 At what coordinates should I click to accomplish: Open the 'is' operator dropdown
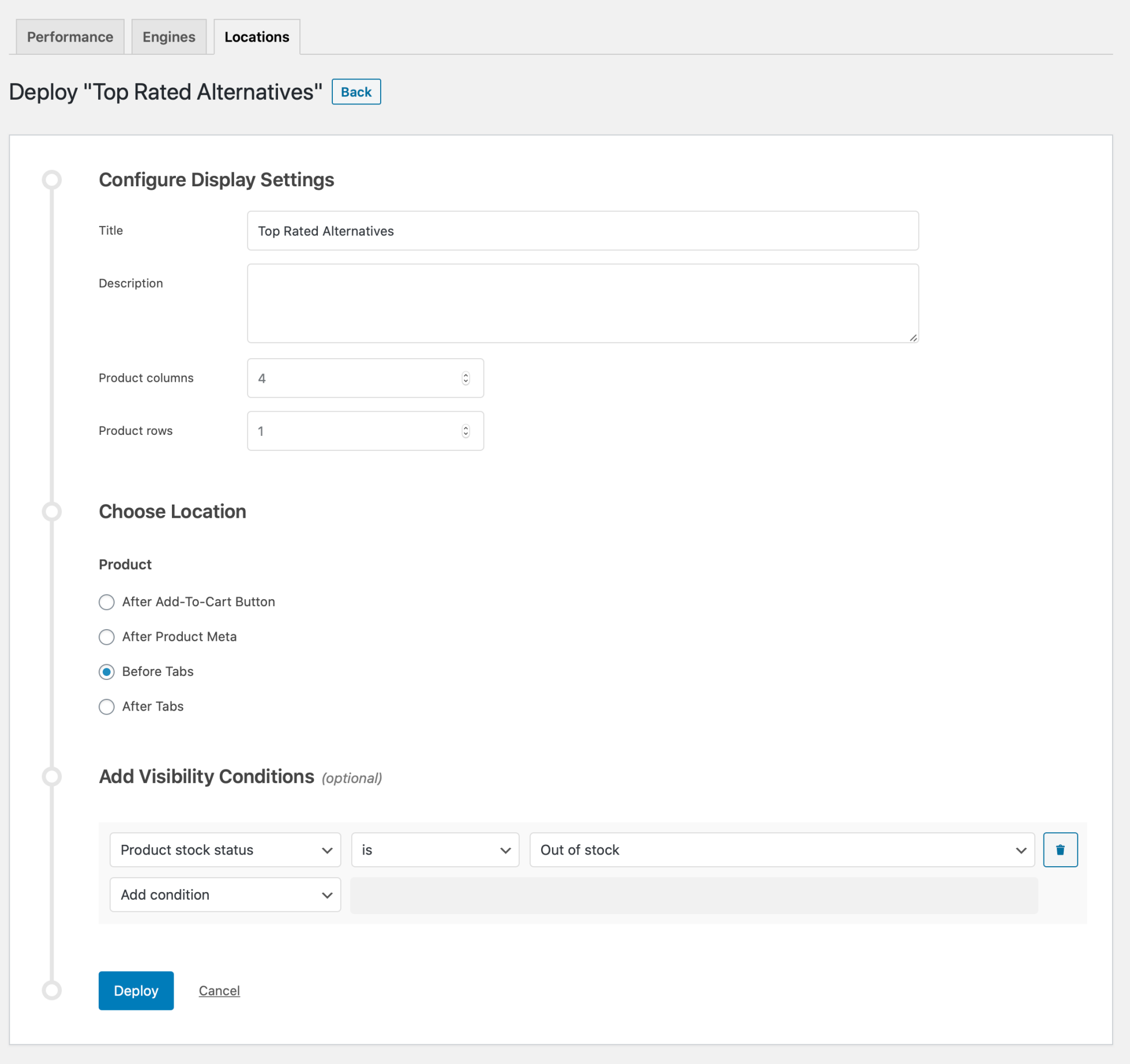pyautogui.click(x=434, y=849)
